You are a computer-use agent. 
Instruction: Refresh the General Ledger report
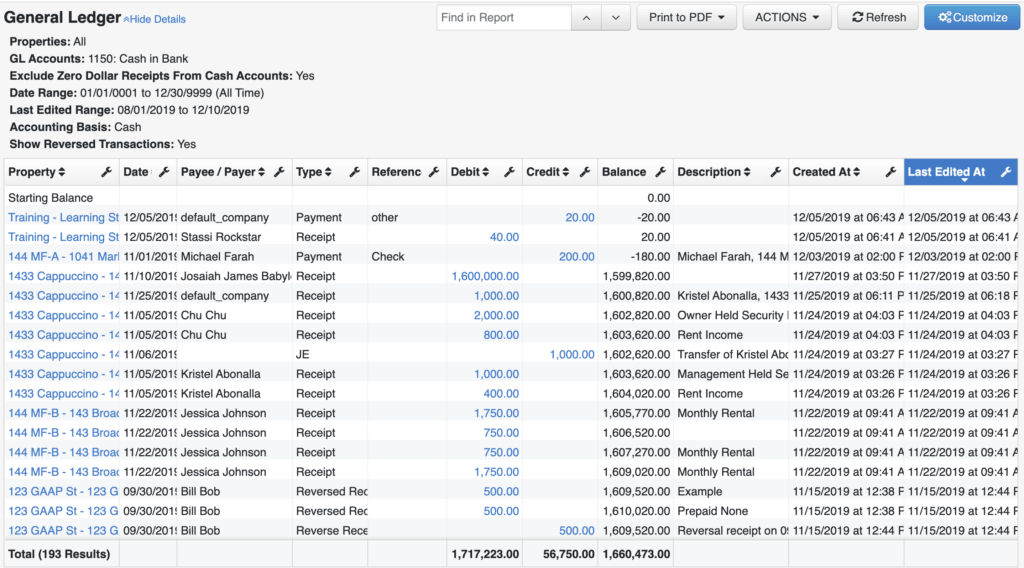(878, 18)
